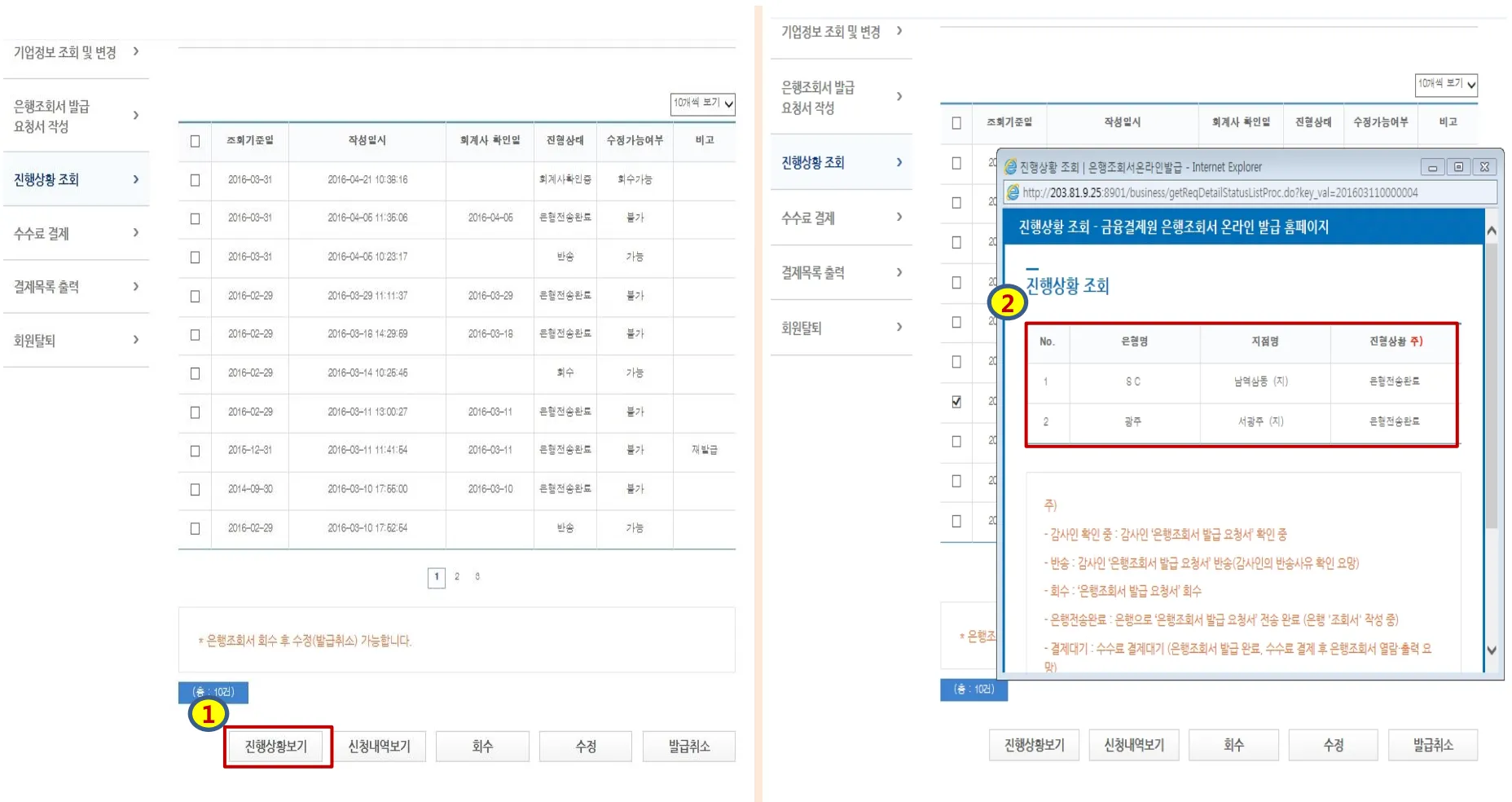Open the 10개씩 보기 dropdown in right panel
This screenshot has height=802, width=1512.
coord(1446,84)
